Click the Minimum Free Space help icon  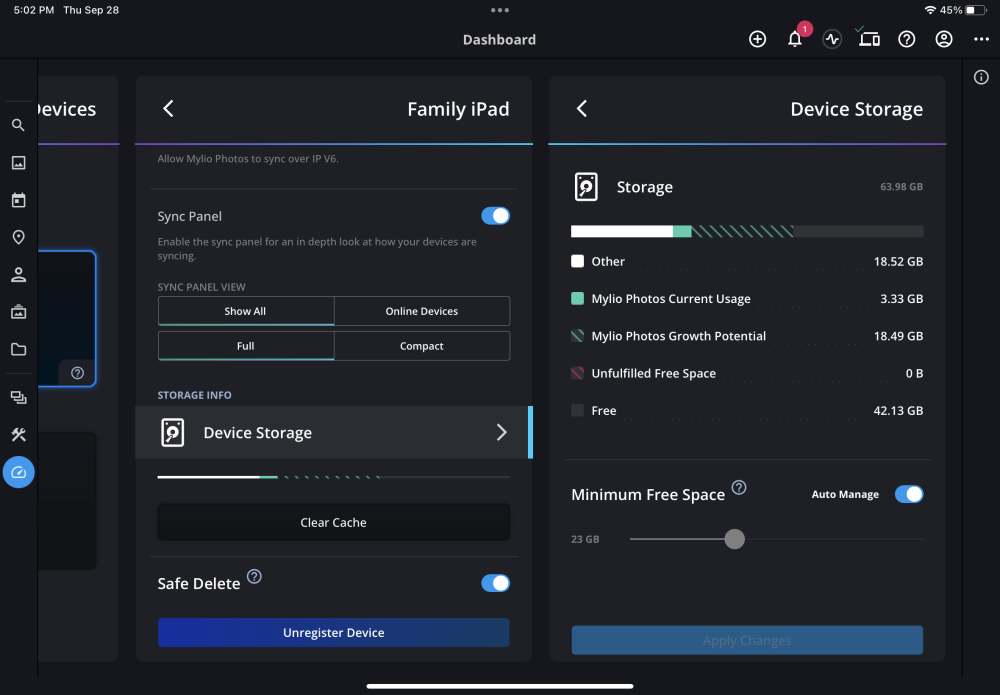coord(739,488)
